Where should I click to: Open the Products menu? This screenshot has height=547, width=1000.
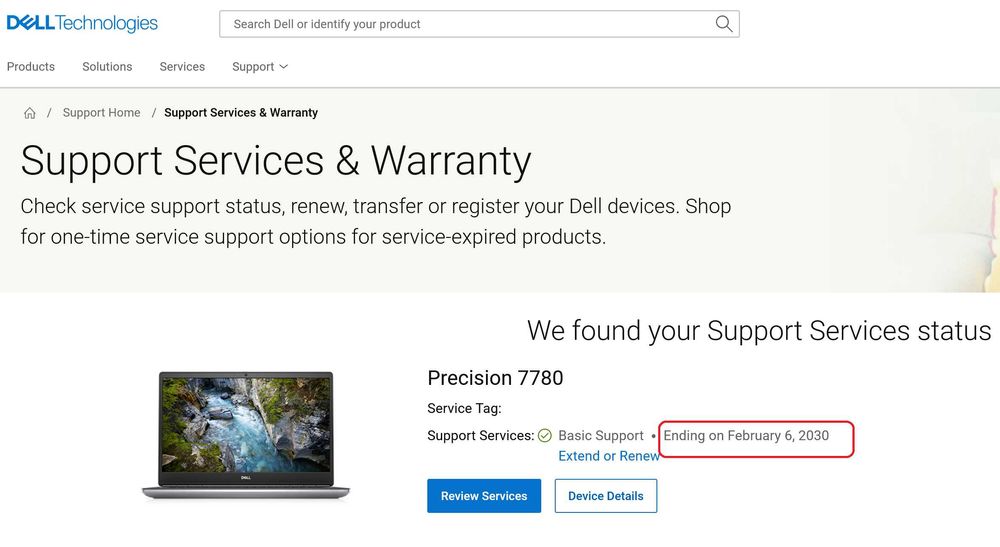pyautogui.click(x=31, y=67)
